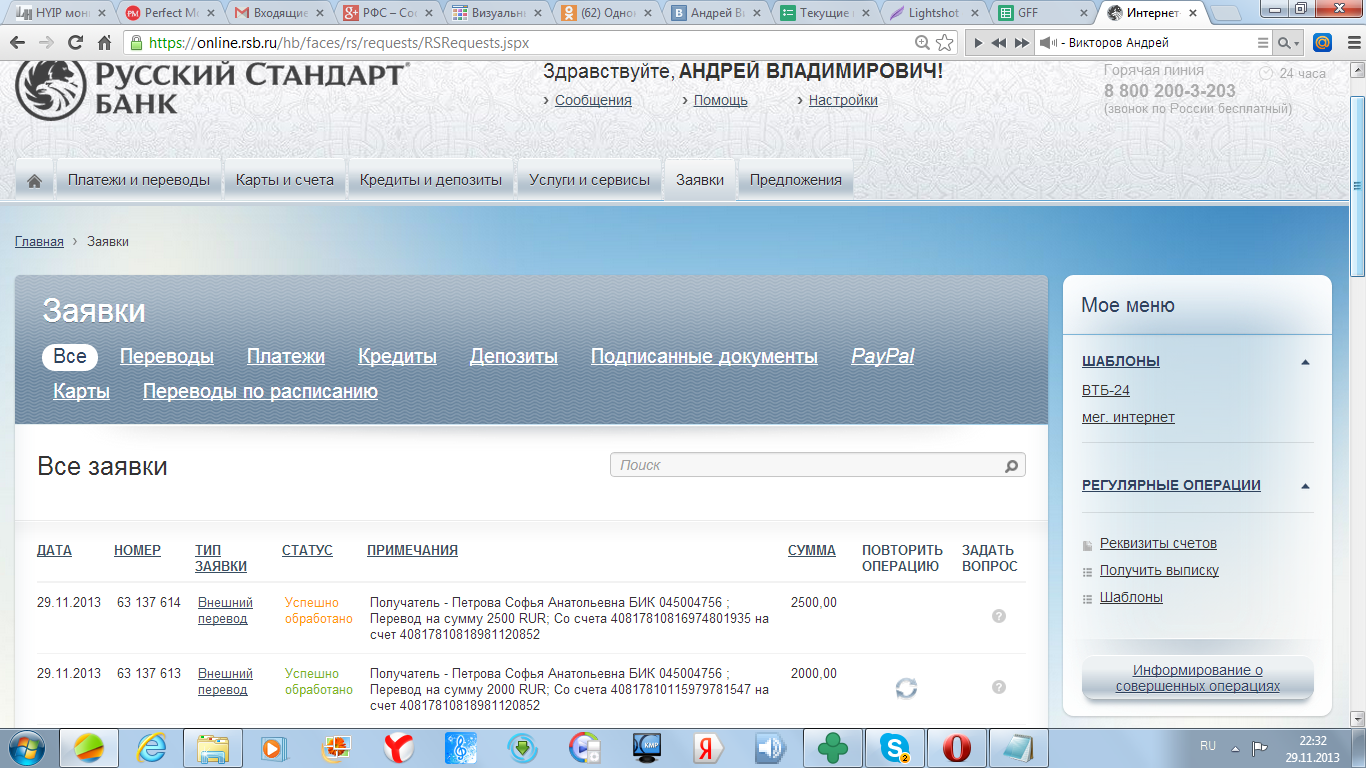Screen dimensions: 1366x768
Task: Click Информирование о совершенных операциях button
Action: point(1198,679)
